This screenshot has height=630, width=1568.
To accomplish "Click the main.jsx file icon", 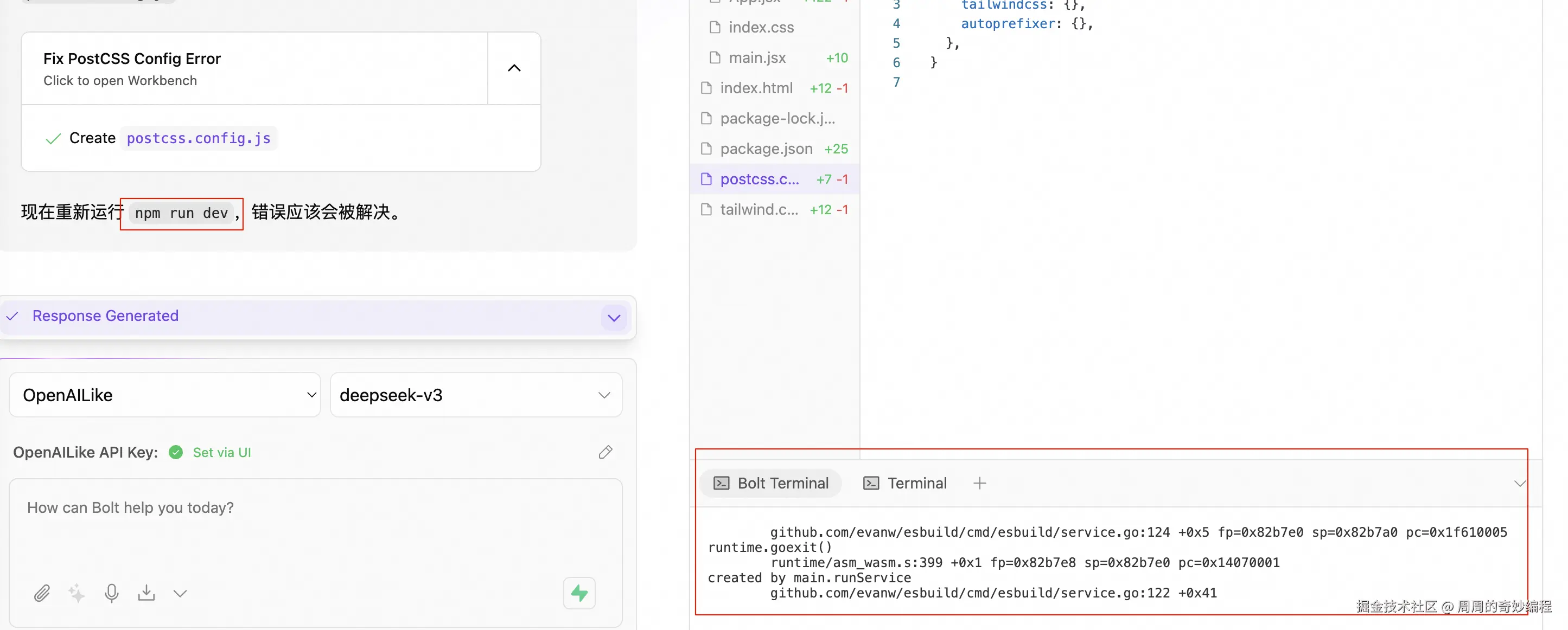I will (715, 58).
